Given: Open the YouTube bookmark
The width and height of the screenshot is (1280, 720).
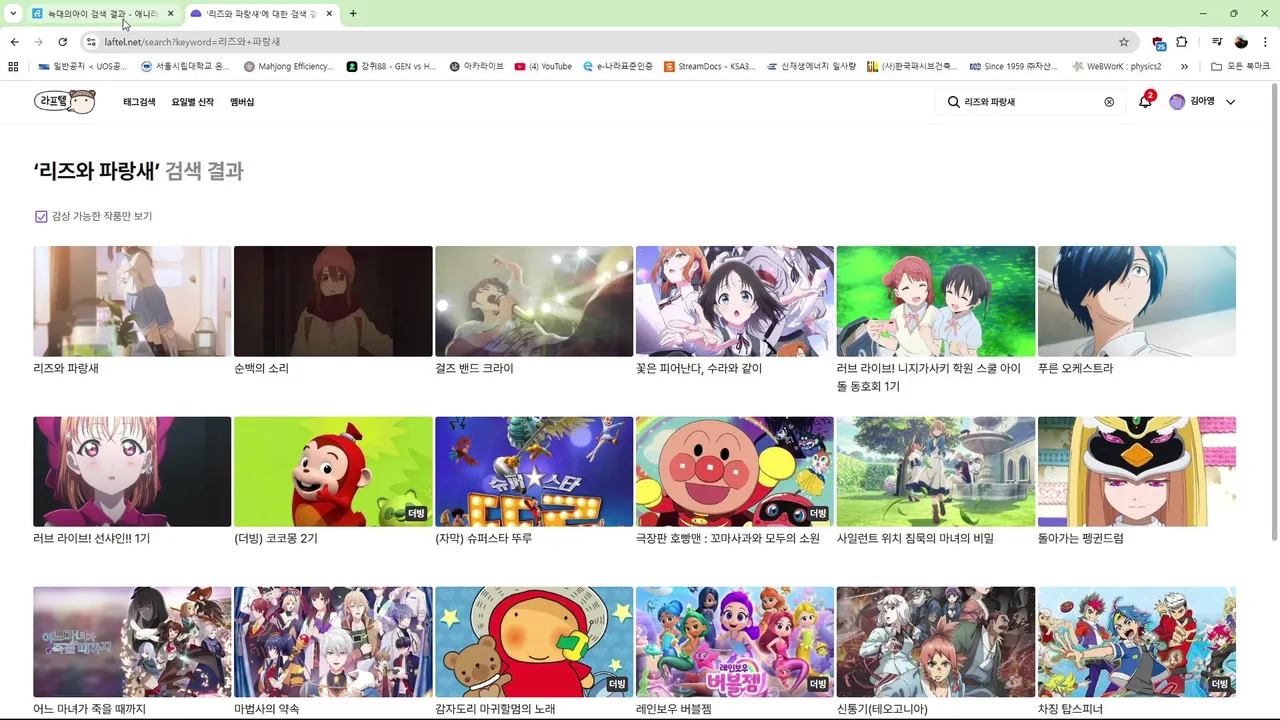Looking at the screenshot, I should click(x=543, y=66).
